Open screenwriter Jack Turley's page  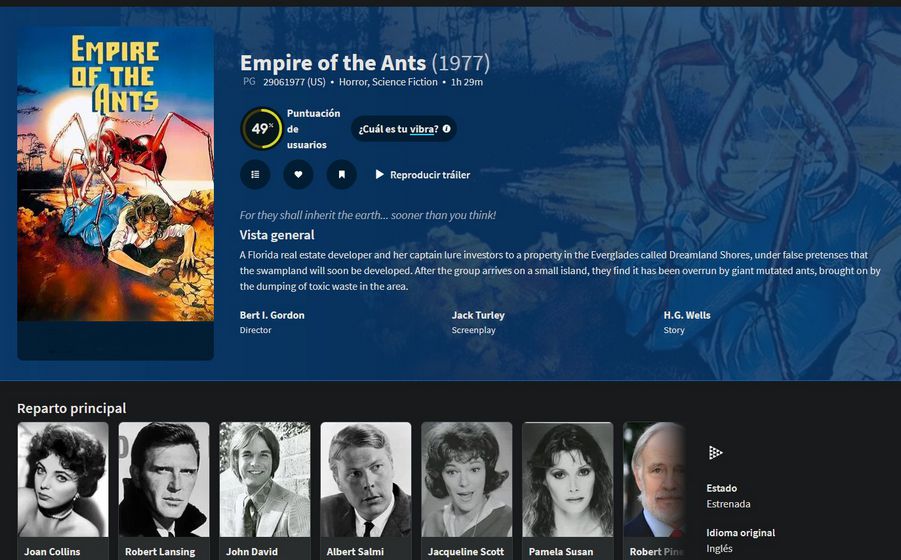478,315
